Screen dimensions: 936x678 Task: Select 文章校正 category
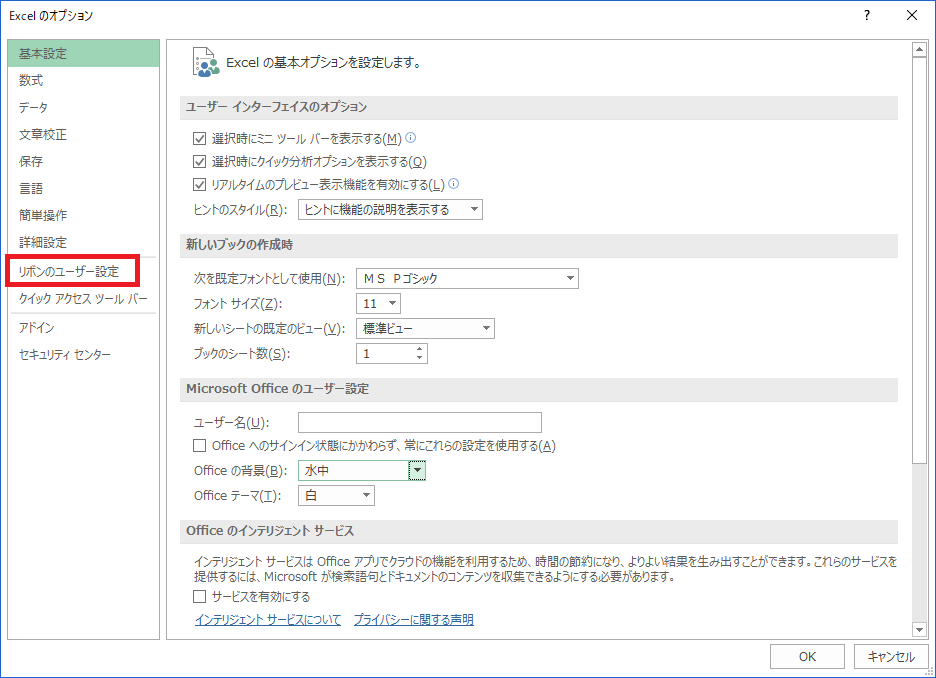coord(84,135)
